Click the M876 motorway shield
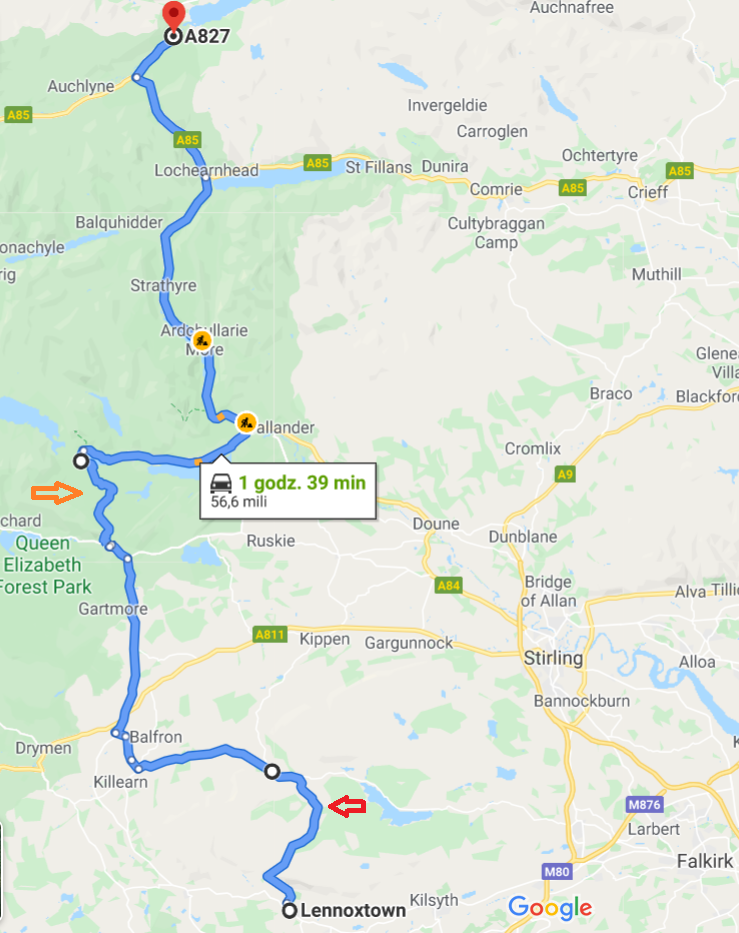This screenshot has height=933, width=739. click(644, 804)
